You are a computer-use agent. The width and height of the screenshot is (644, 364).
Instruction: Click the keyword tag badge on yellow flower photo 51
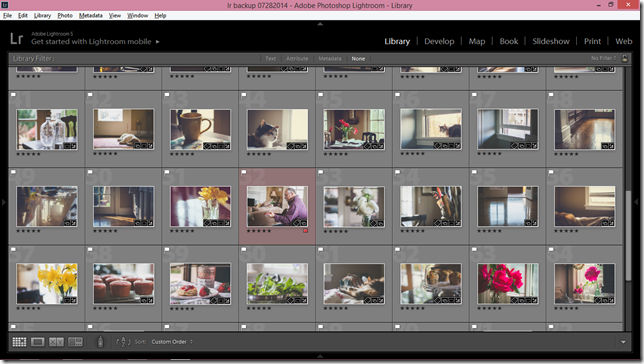point(207,223)
